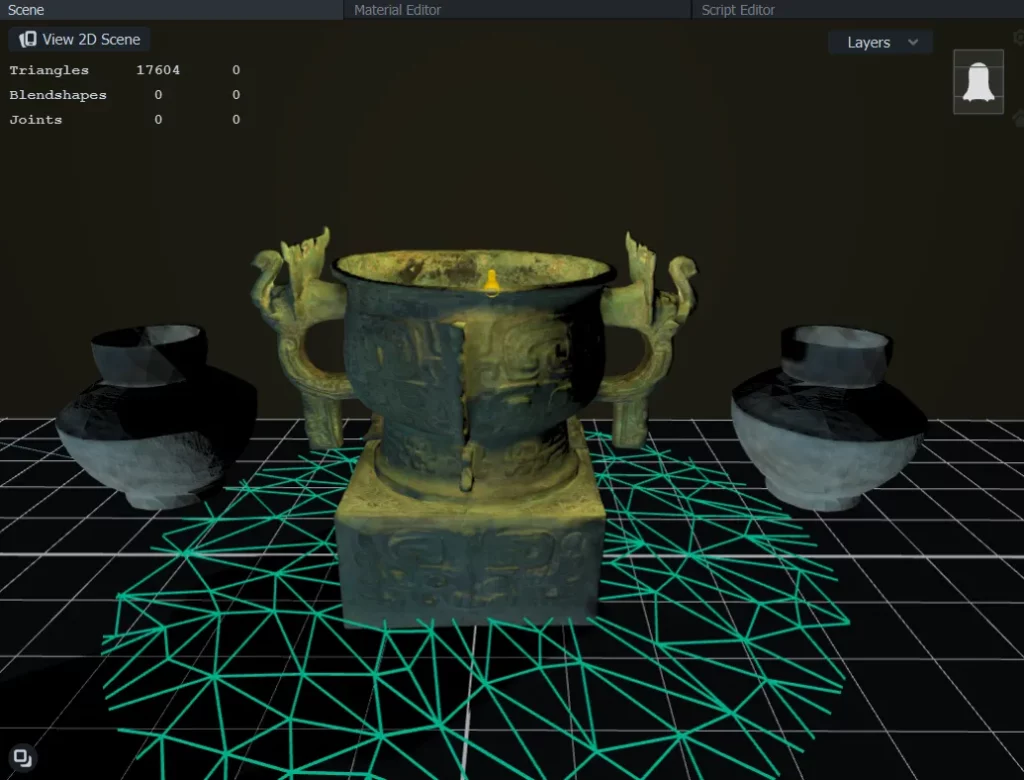The height and width of the screenshot is (780, 1024).
Task: Click the View 2D Scene button
Action: pyautogui.click(x=80, y=39)
